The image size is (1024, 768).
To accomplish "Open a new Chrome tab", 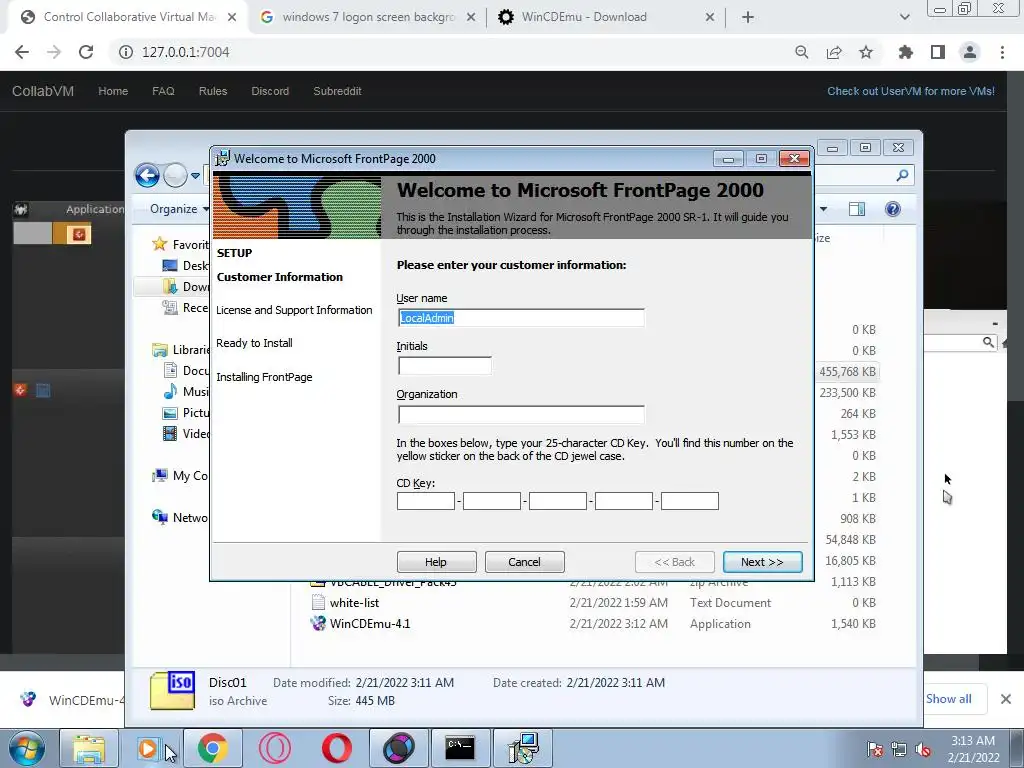I will (748, 17).
